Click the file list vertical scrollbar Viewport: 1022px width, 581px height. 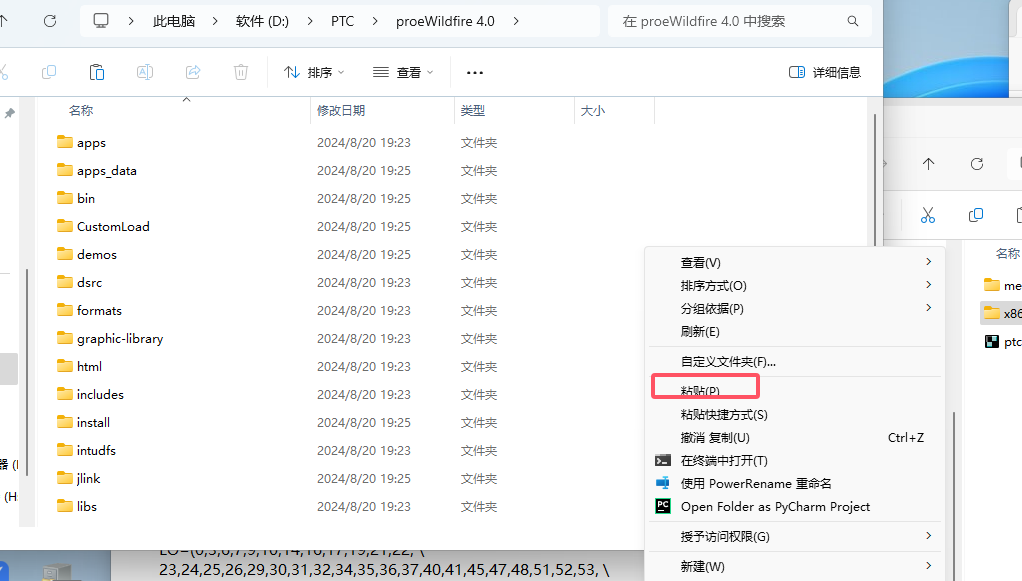[875, 179]
